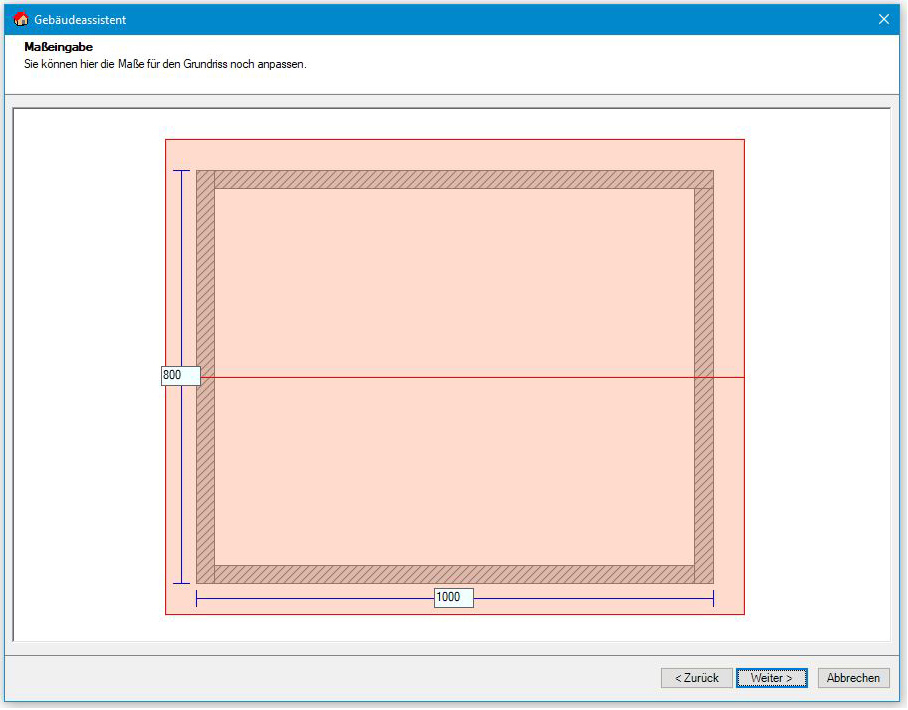The height and width of the screenshot is (710, 908).
Task: Click the Maßeingabe heading text
Action: (x=58, y=47)
